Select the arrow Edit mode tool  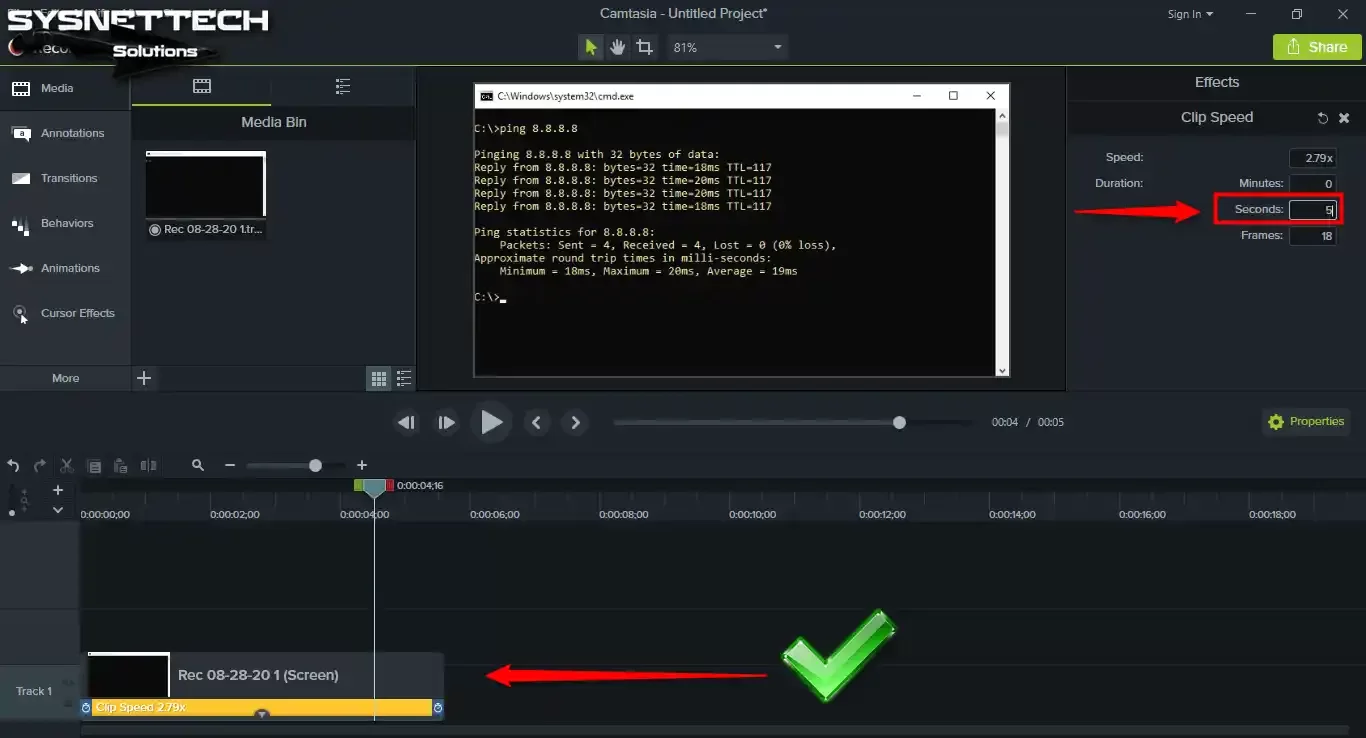591,47
